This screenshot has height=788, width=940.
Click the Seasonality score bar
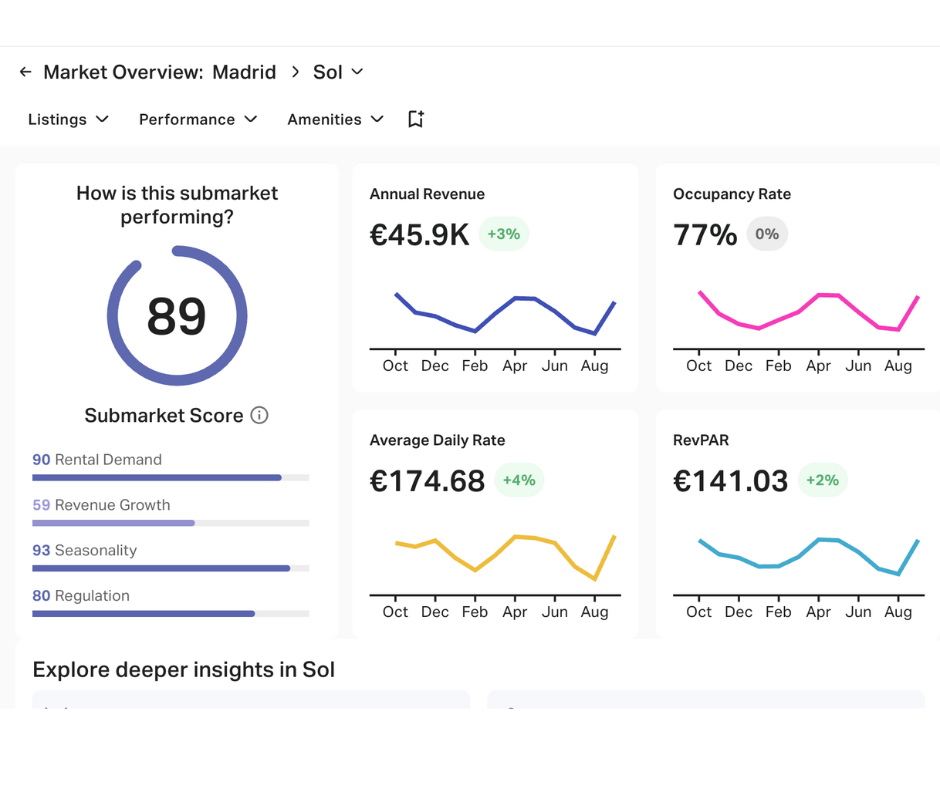pyautogui.click(x=170, y=568)
